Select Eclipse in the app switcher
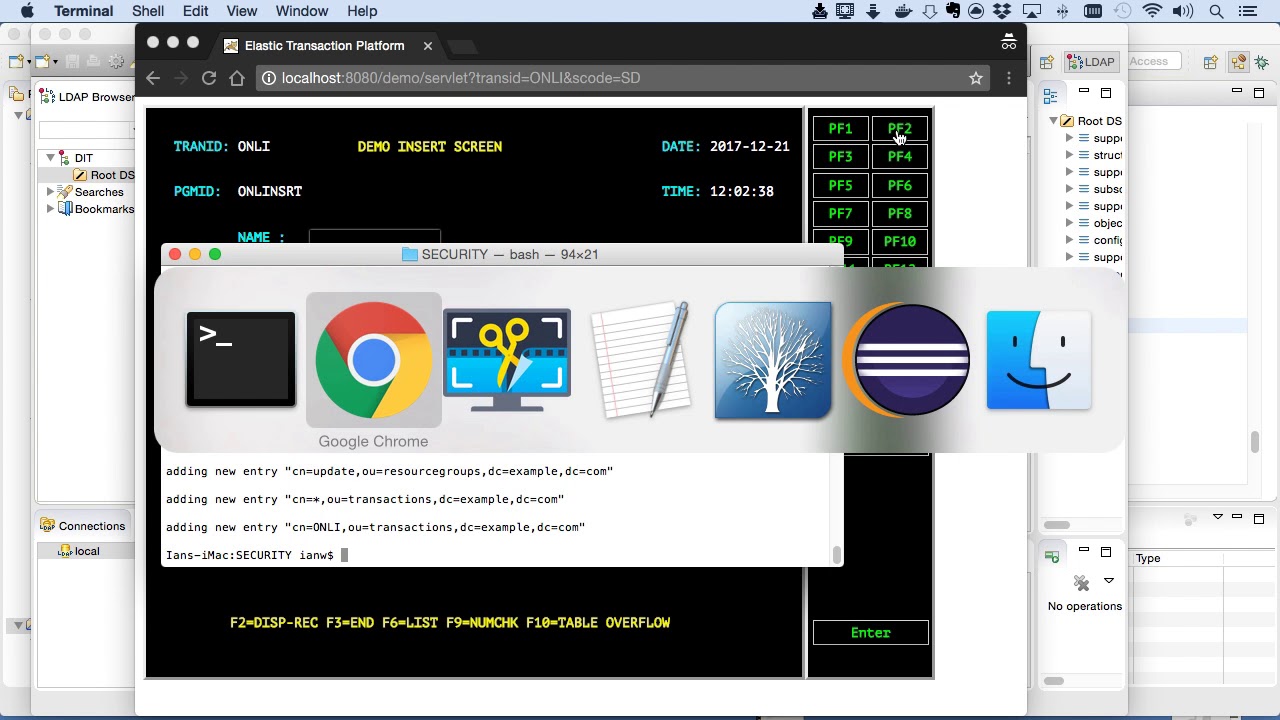 907,360
